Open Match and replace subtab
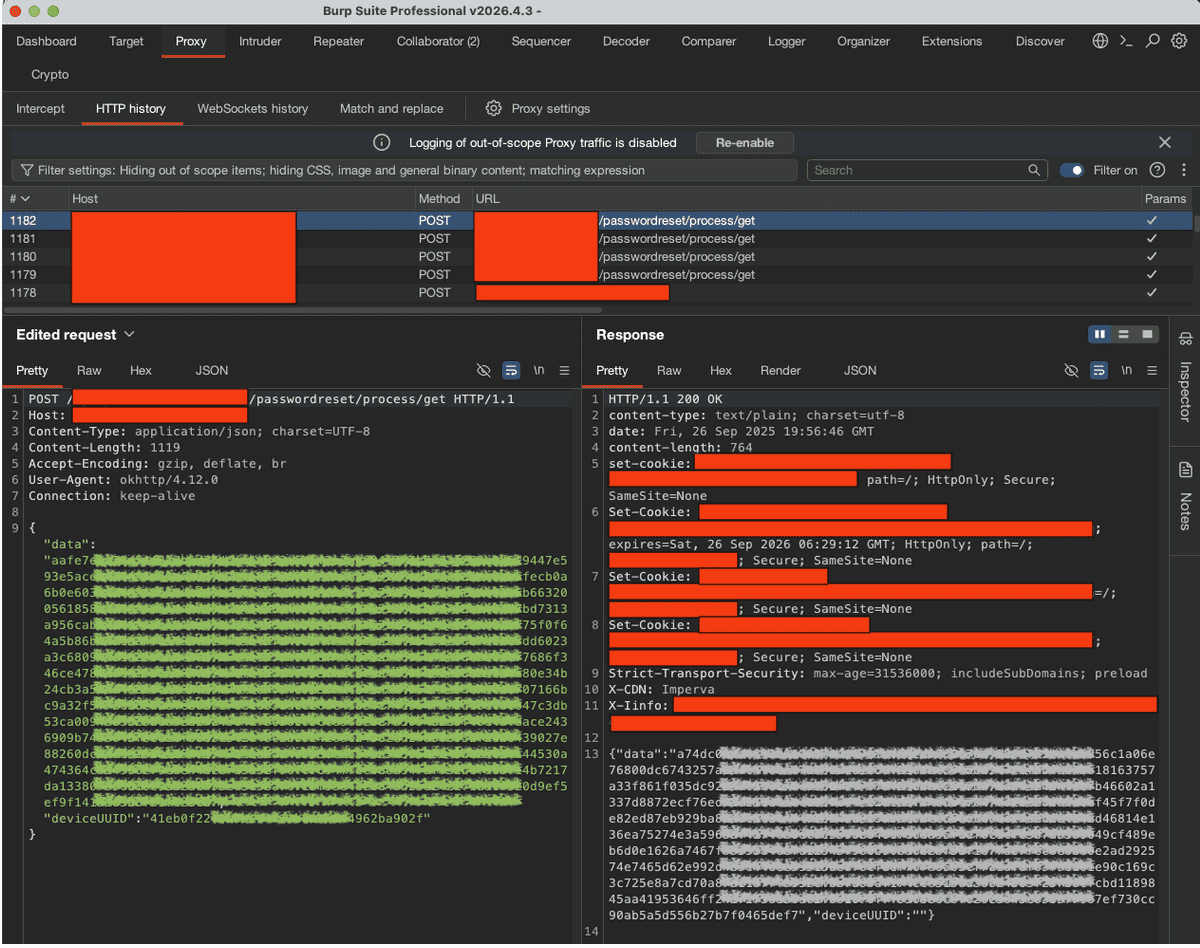This screenshot has width=1200, height=948. pos(391,108)
